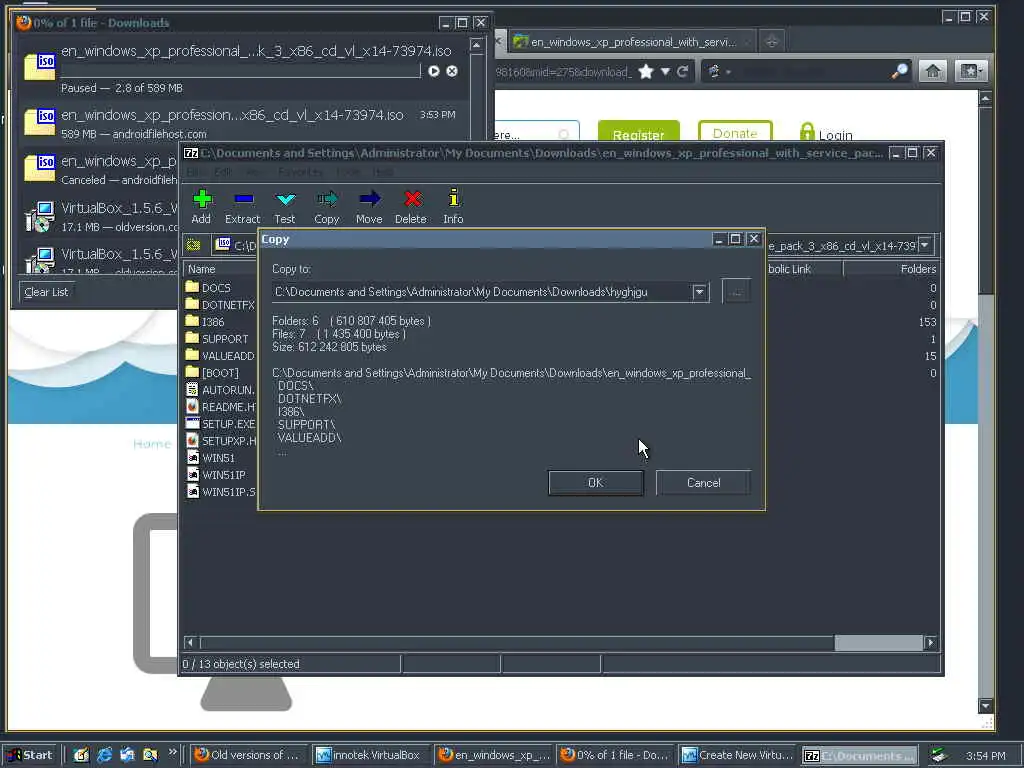Screen dimensions: 1024x768
Task: Click the browse button next to Copy to
Action: pyautogui.click(x=737, y=291)
